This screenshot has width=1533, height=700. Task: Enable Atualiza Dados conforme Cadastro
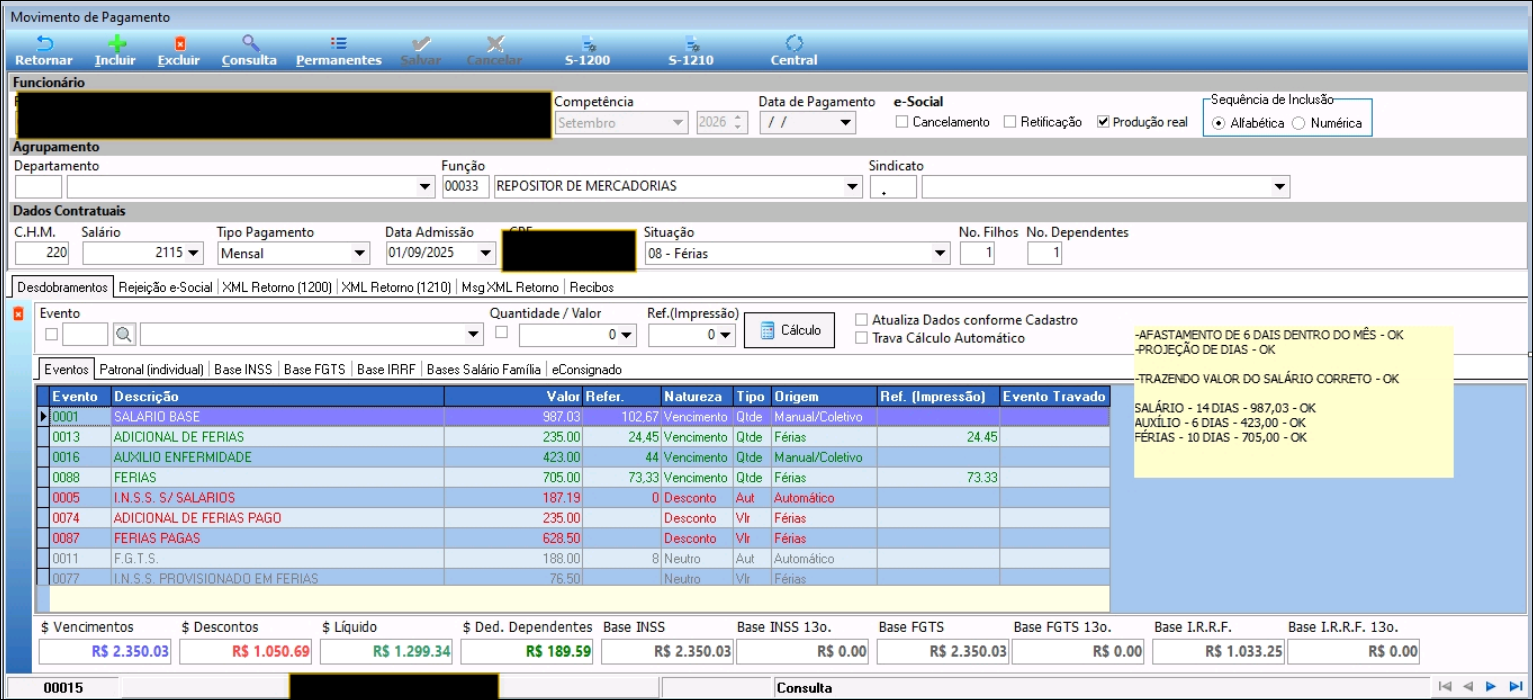[862, 320]
